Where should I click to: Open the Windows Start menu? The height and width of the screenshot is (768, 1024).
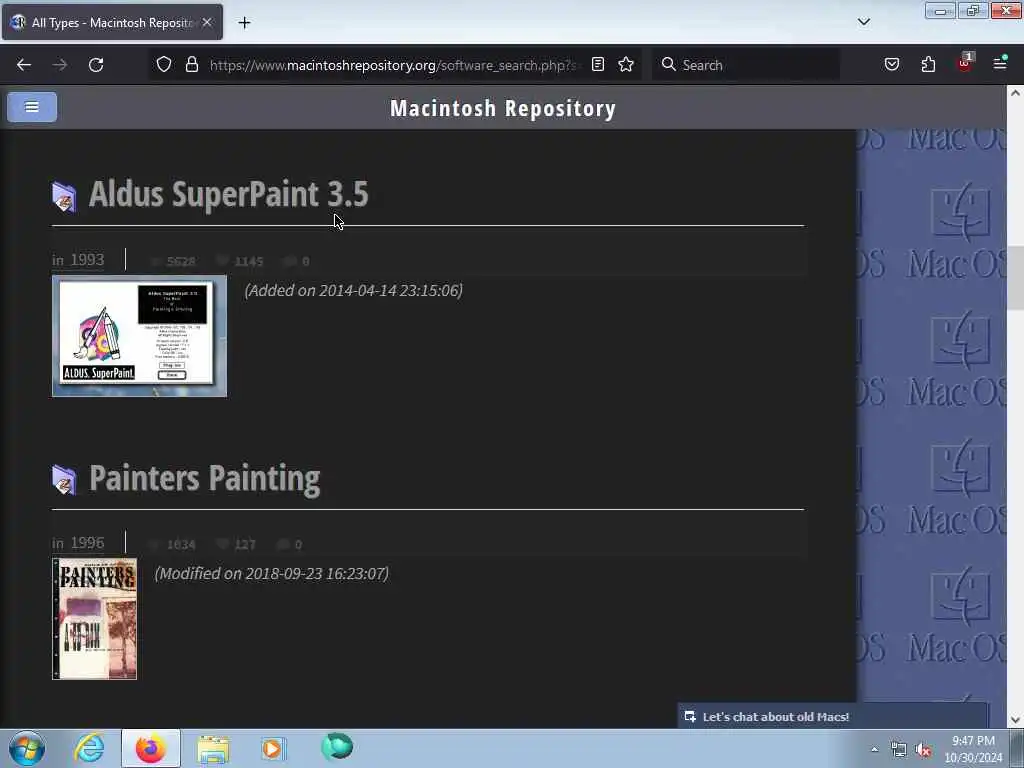point(27,748)
